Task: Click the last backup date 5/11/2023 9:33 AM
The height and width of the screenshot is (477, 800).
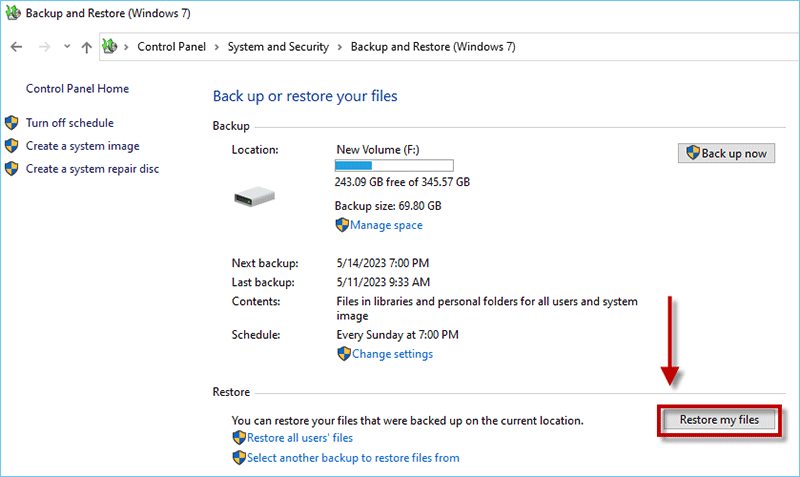Action: click(x=383, y=282)
